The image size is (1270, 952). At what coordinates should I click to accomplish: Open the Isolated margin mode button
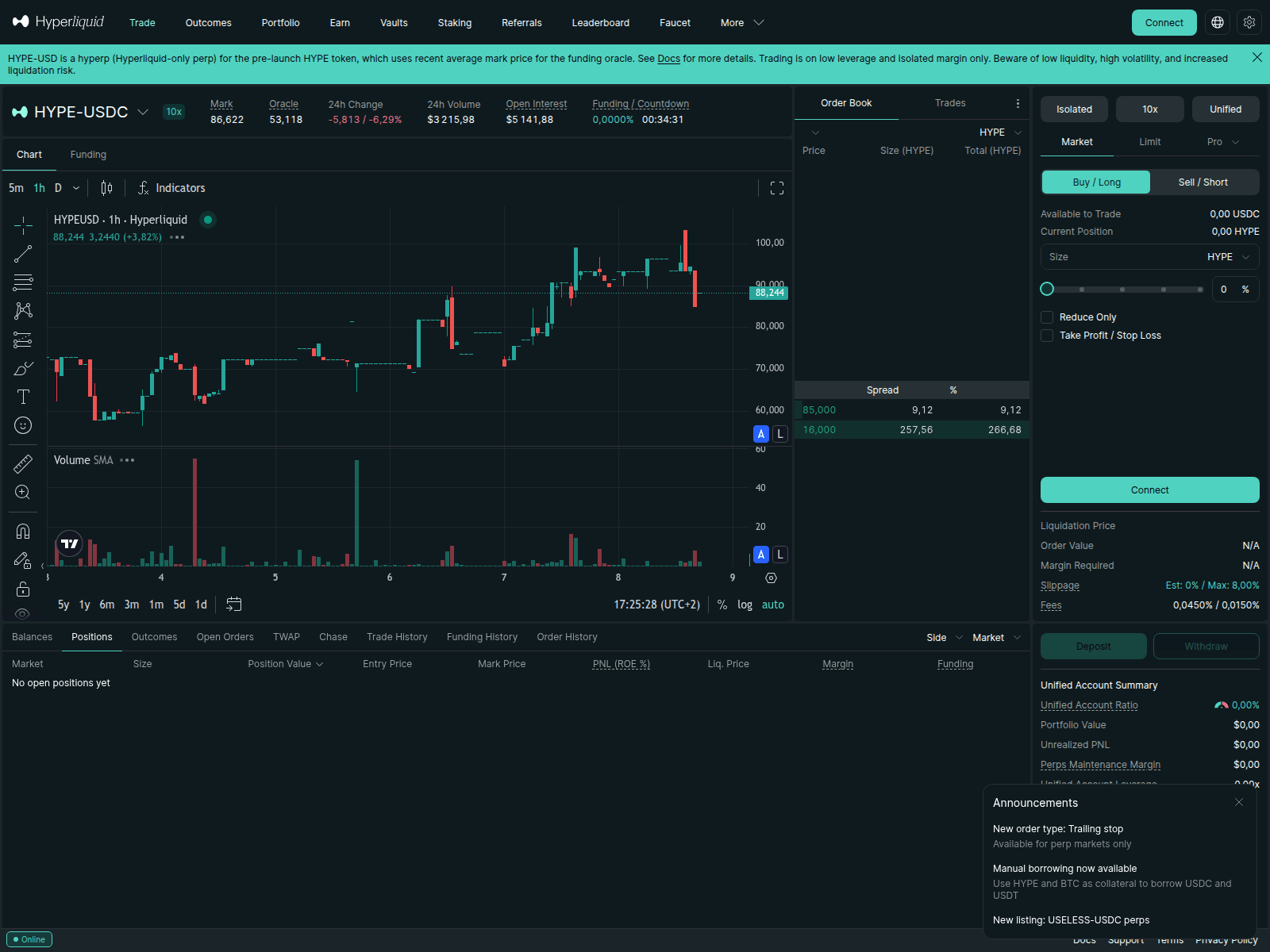[1074, 109]
